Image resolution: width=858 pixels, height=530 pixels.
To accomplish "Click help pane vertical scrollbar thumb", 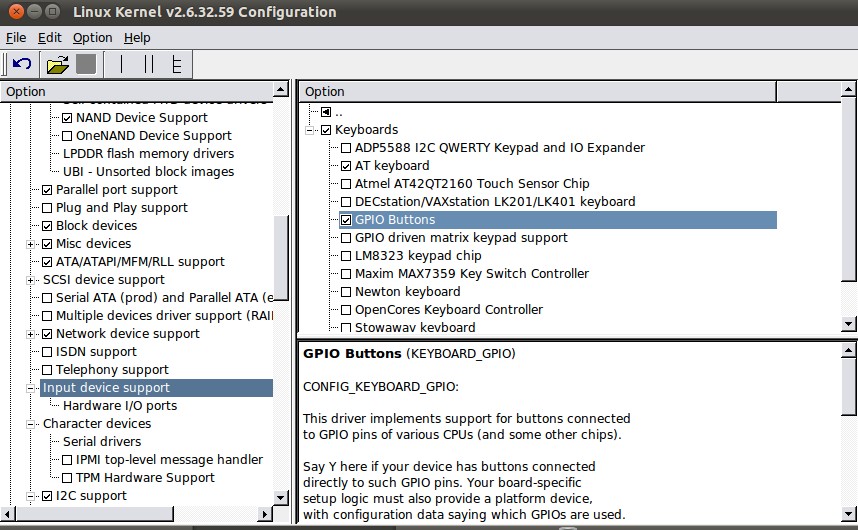I will (848, 387).
